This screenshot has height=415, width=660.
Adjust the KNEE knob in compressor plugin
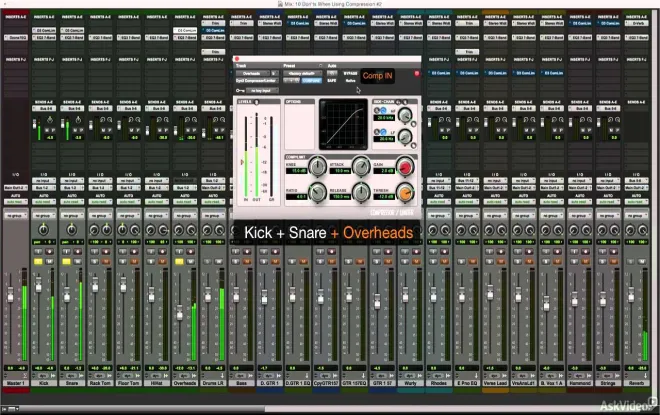[x=317, y=167]
